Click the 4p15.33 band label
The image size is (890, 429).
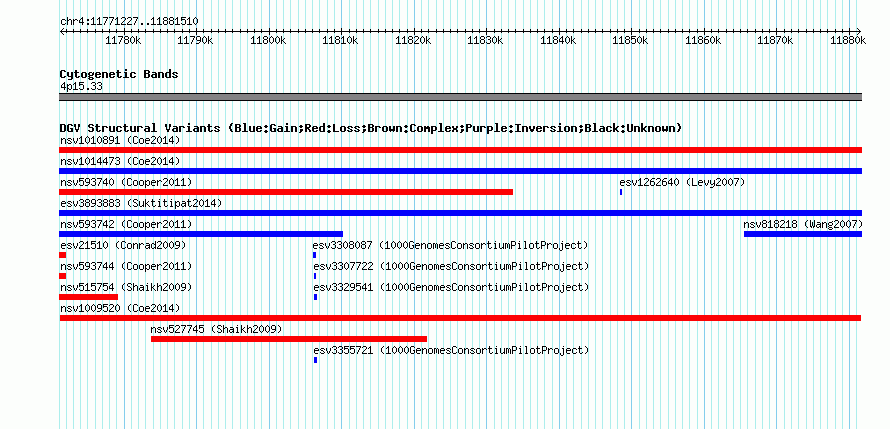click(x=81, y=86)
